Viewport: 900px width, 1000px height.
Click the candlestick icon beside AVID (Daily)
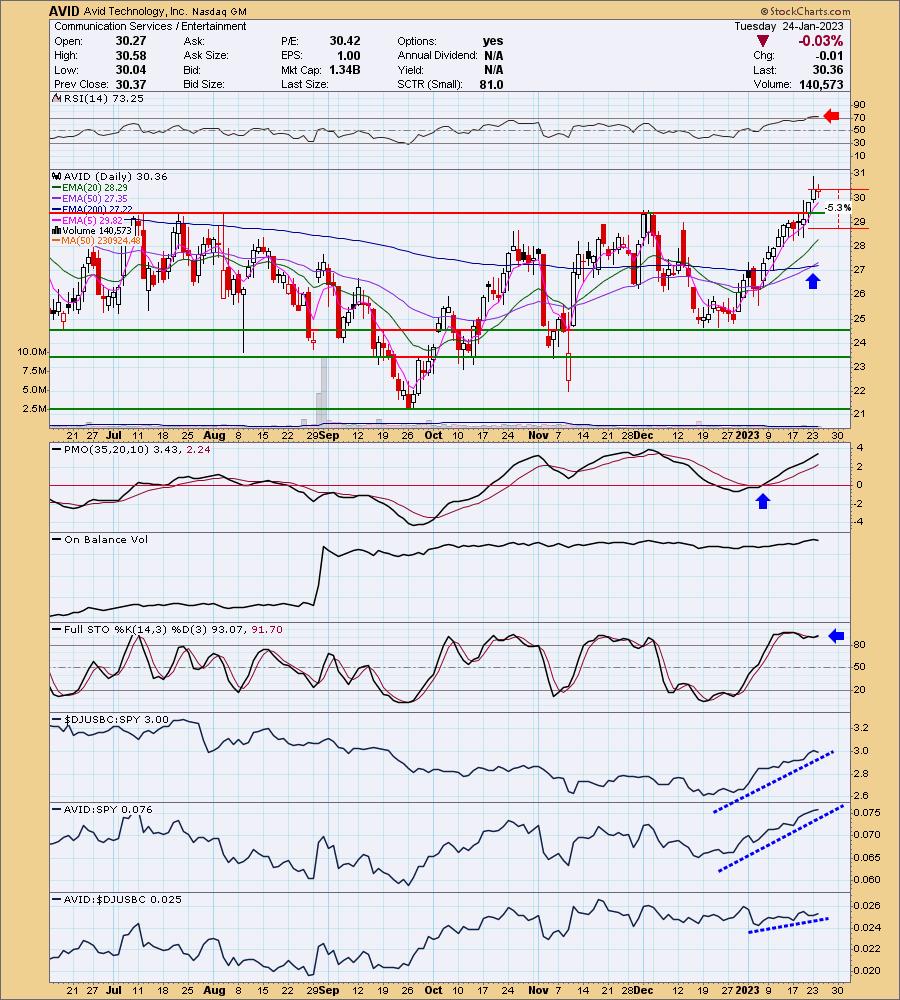pos(56,177)
